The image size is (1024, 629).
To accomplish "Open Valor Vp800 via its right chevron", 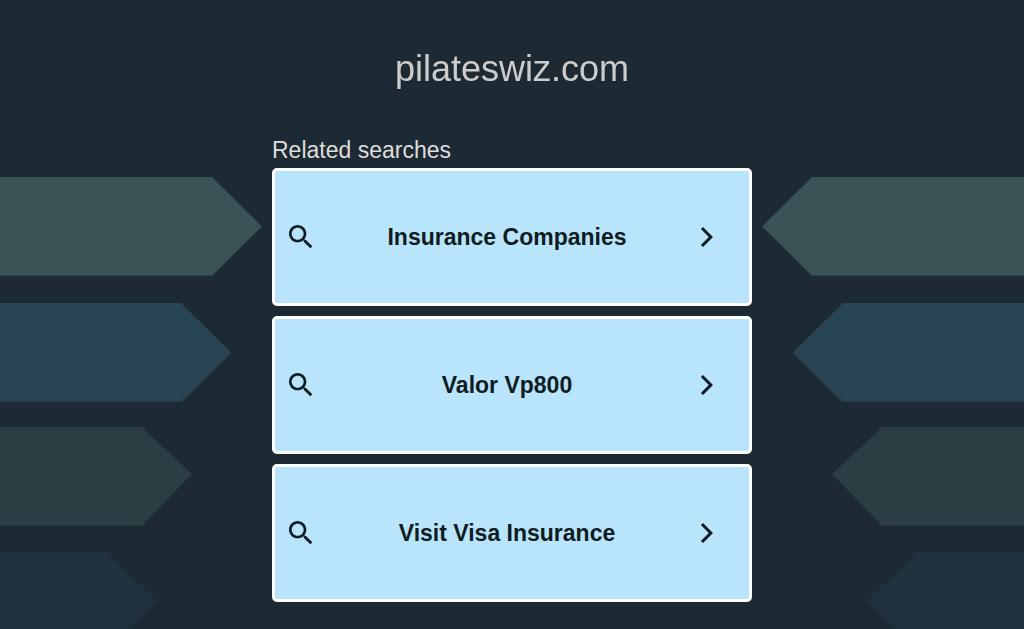I will (x=706, y=385).
